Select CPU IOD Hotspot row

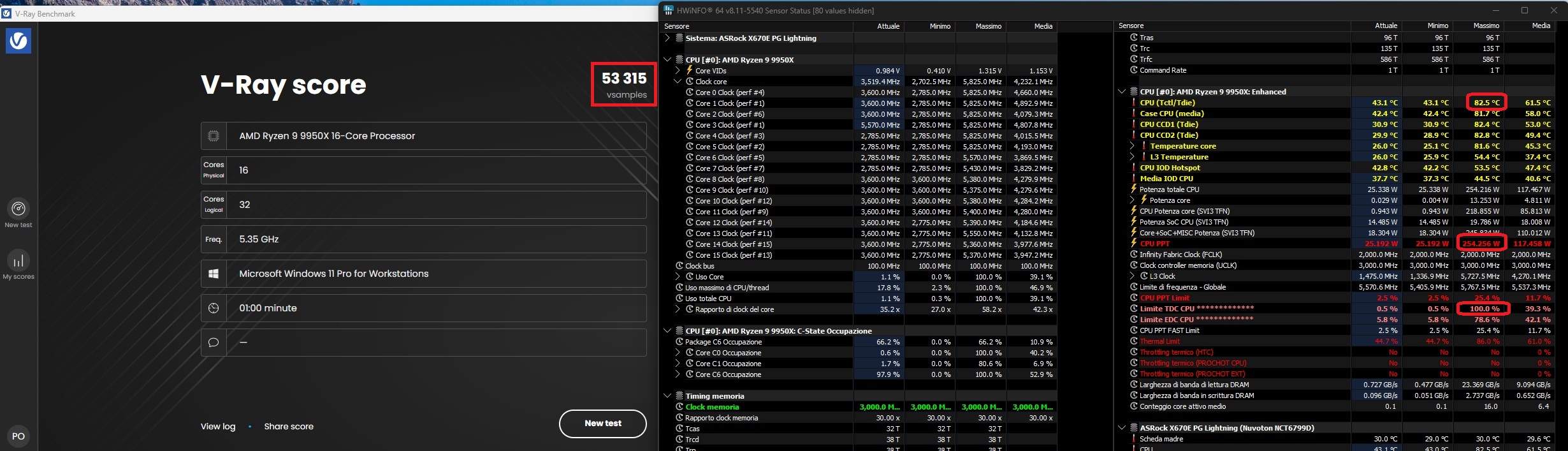click(x=1335, y=168)
